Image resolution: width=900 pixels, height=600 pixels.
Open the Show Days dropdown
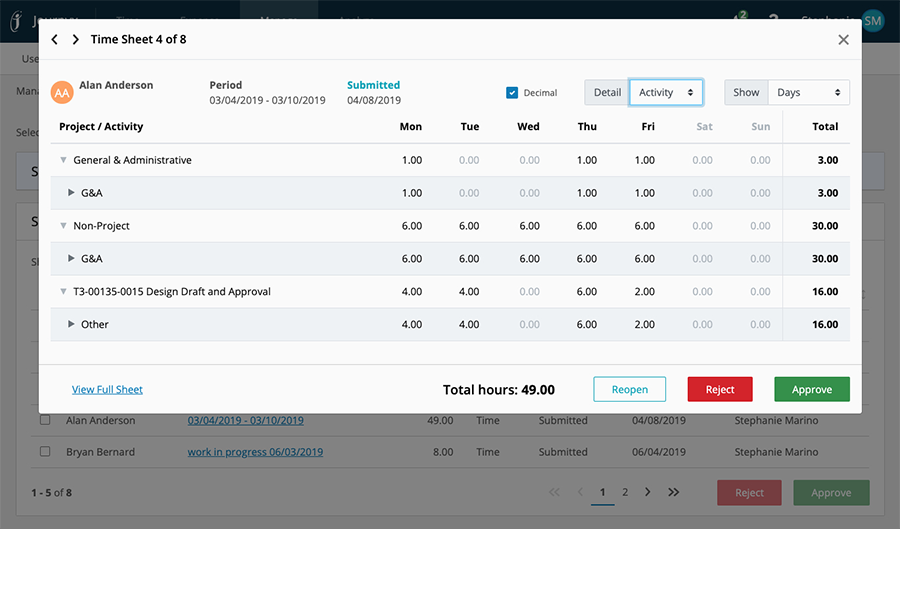(808, 93)
